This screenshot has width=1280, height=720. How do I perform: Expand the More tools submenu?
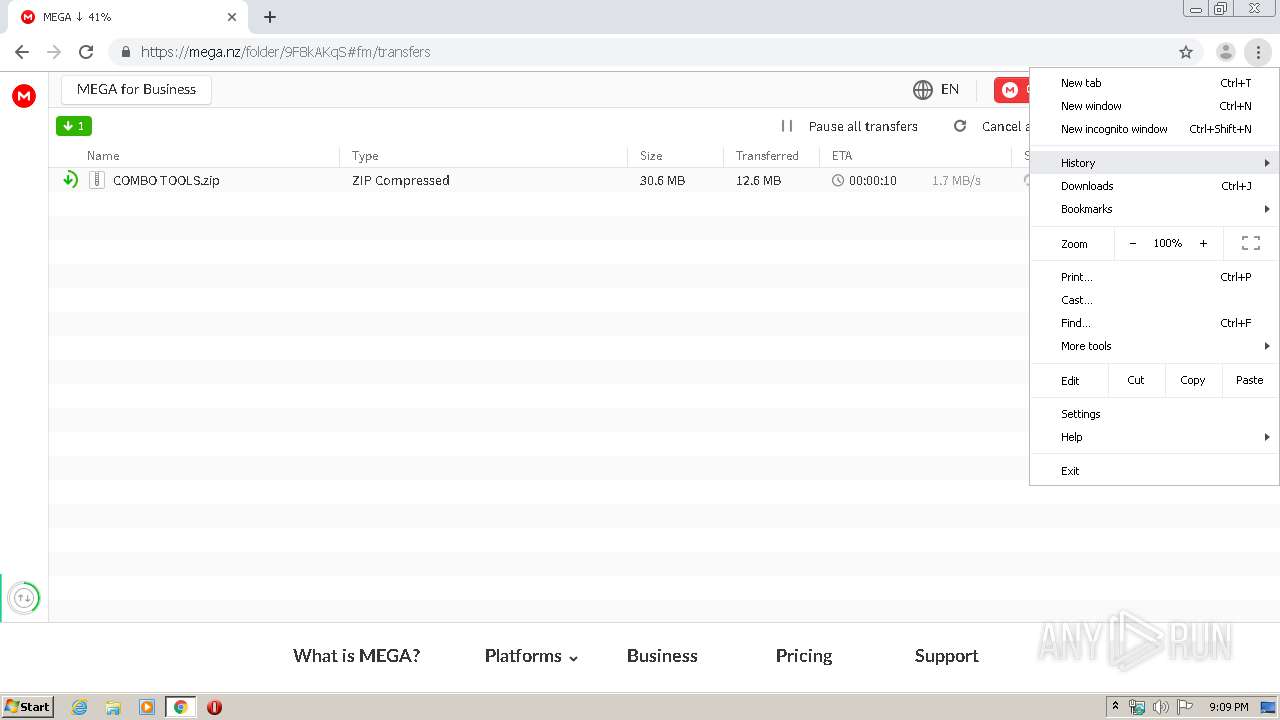coord(1154,346)
